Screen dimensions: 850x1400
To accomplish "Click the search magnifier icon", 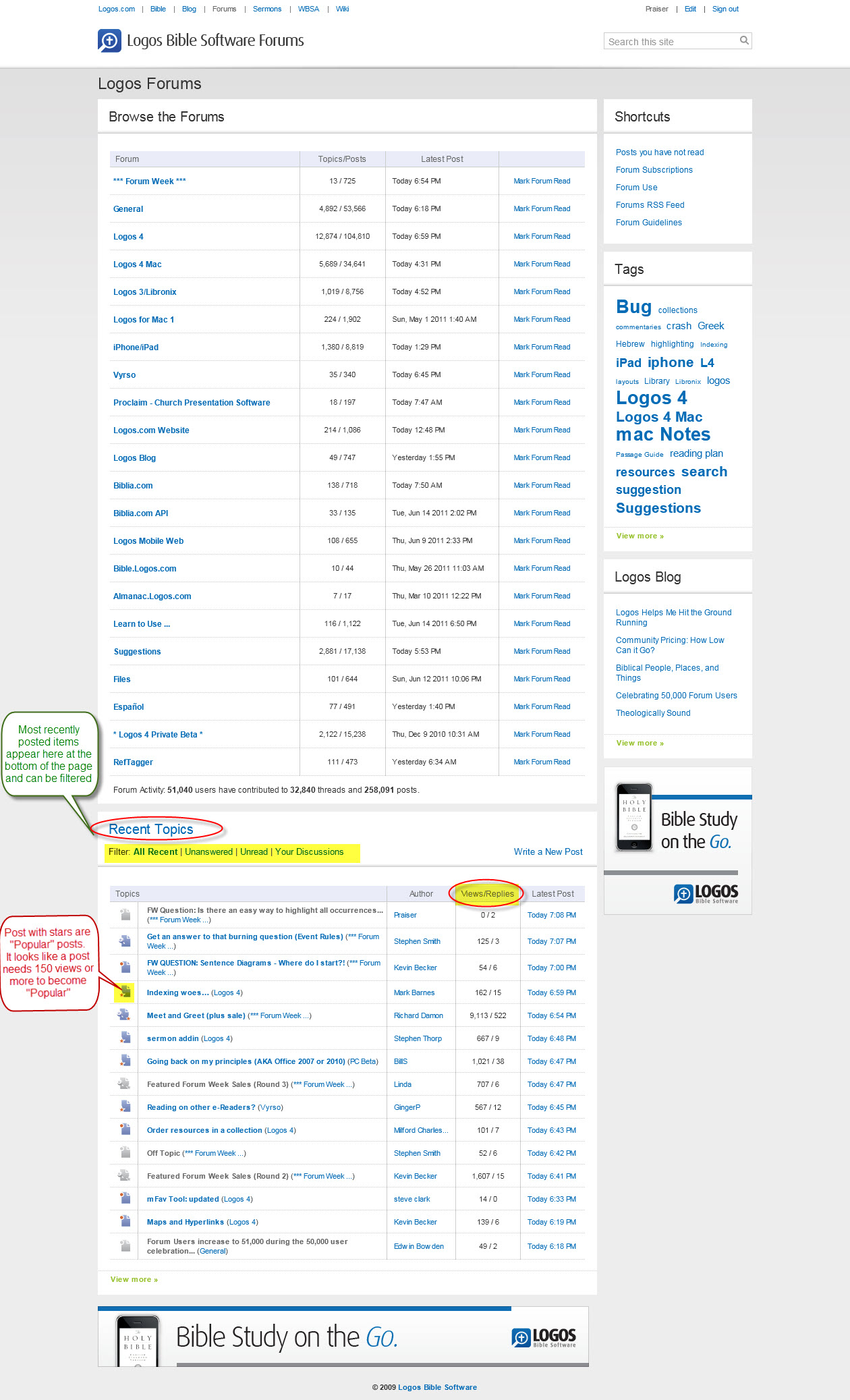I will point(744,40).
